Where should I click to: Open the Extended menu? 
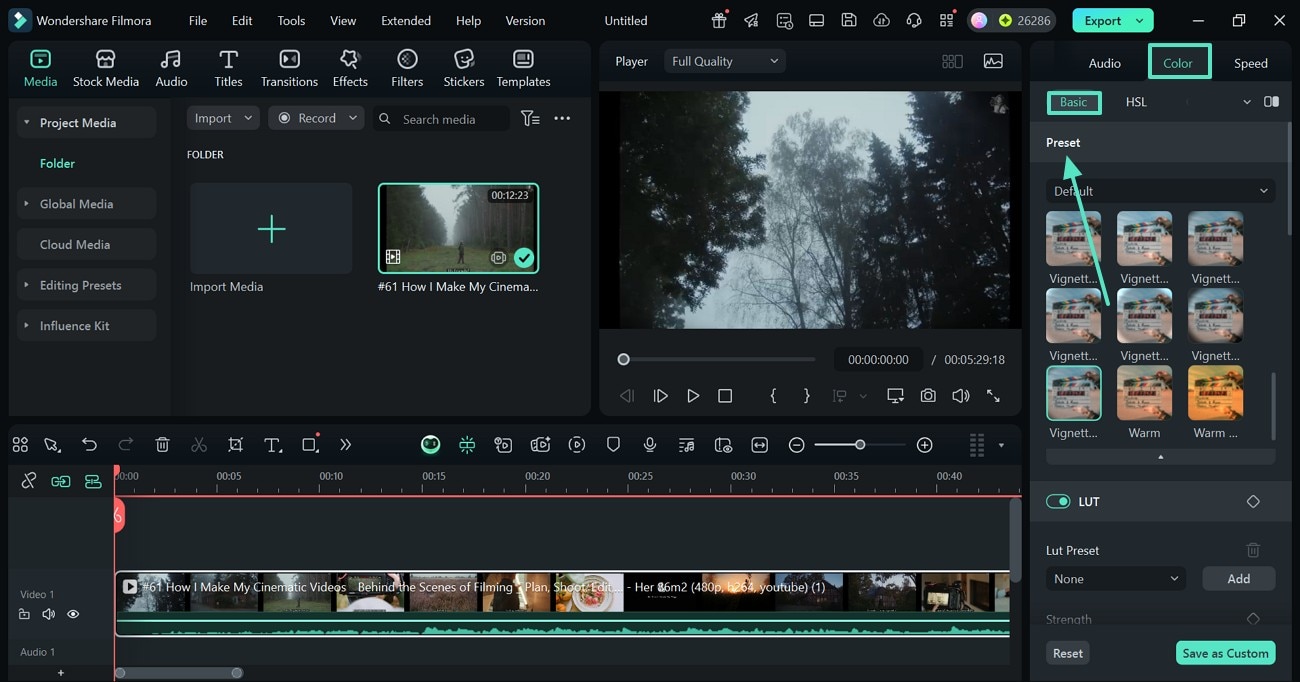pyautogui.click(x=406, y=20)
